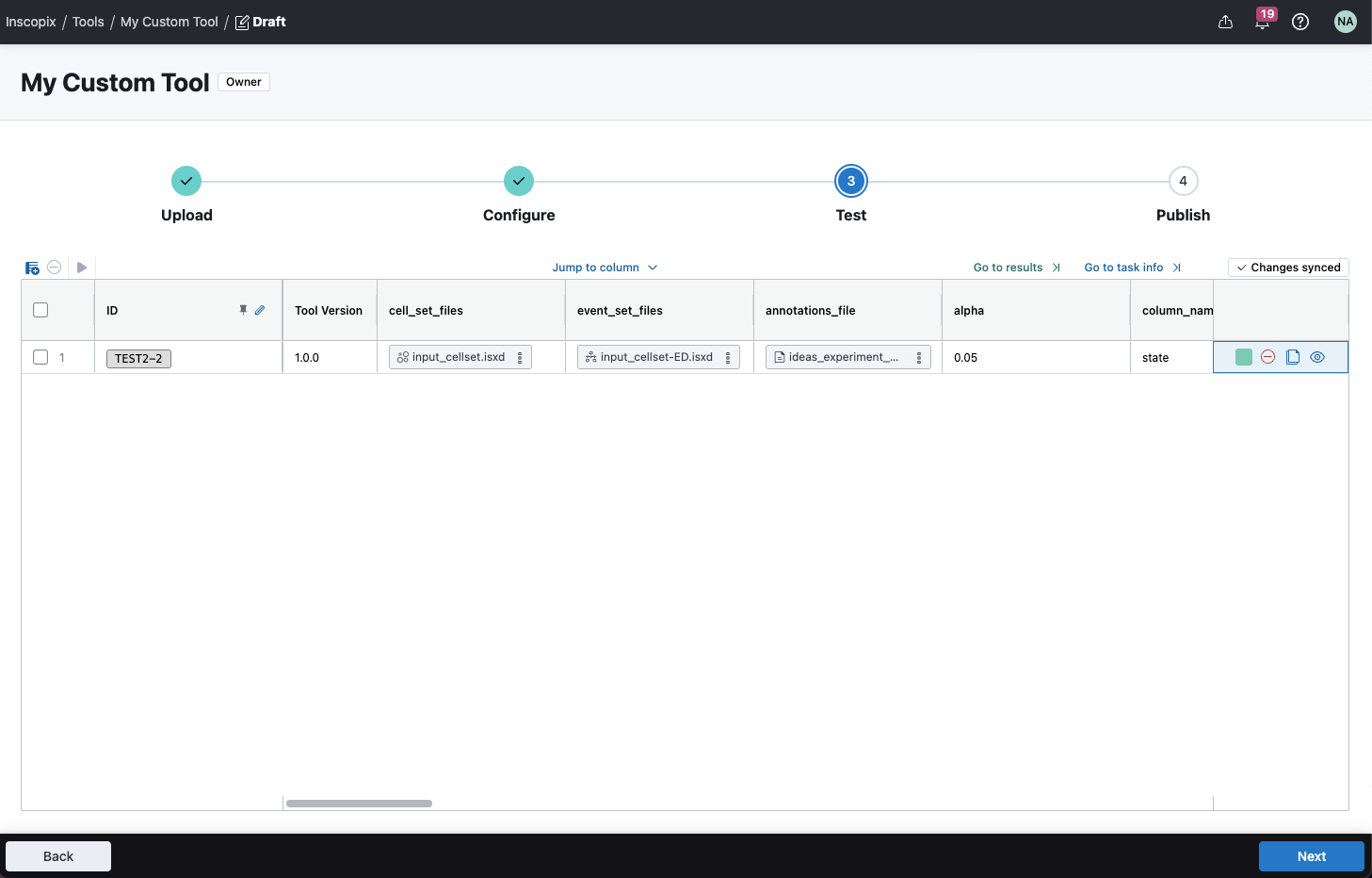
Task: Click the upload/share icon in top bar
Action: [1225, 22]
